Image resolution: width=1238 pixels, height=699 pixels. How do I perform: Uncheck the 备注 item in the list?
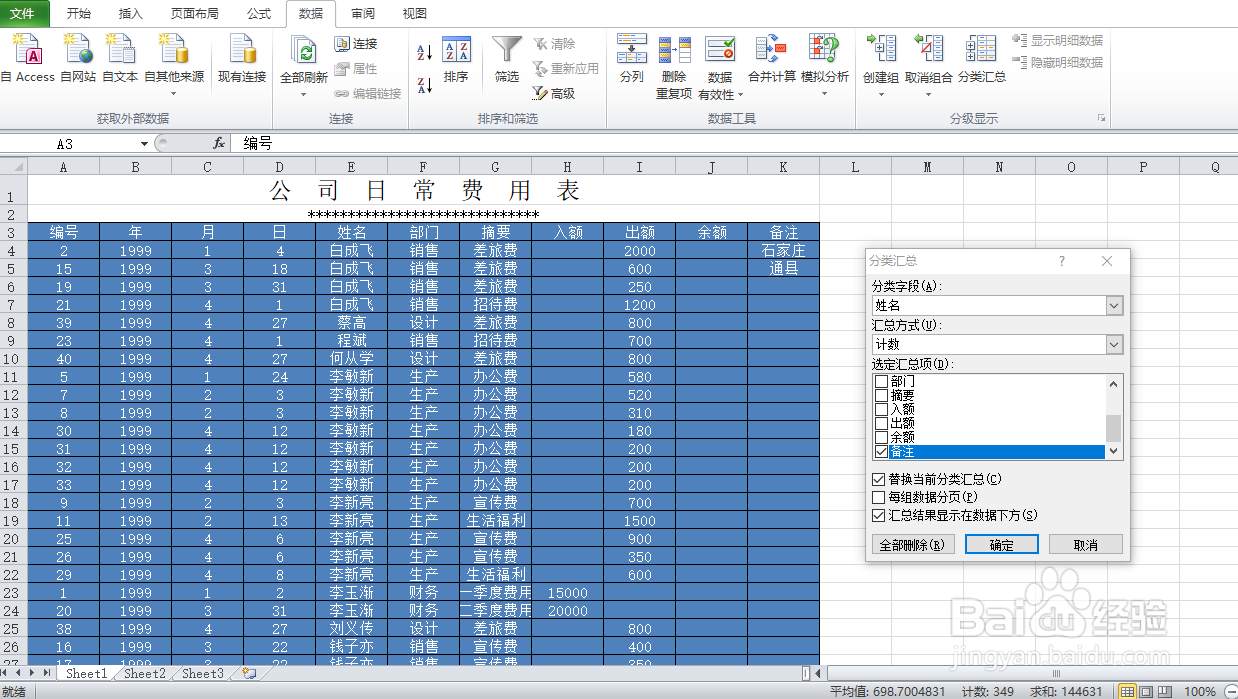pos(881,452)
